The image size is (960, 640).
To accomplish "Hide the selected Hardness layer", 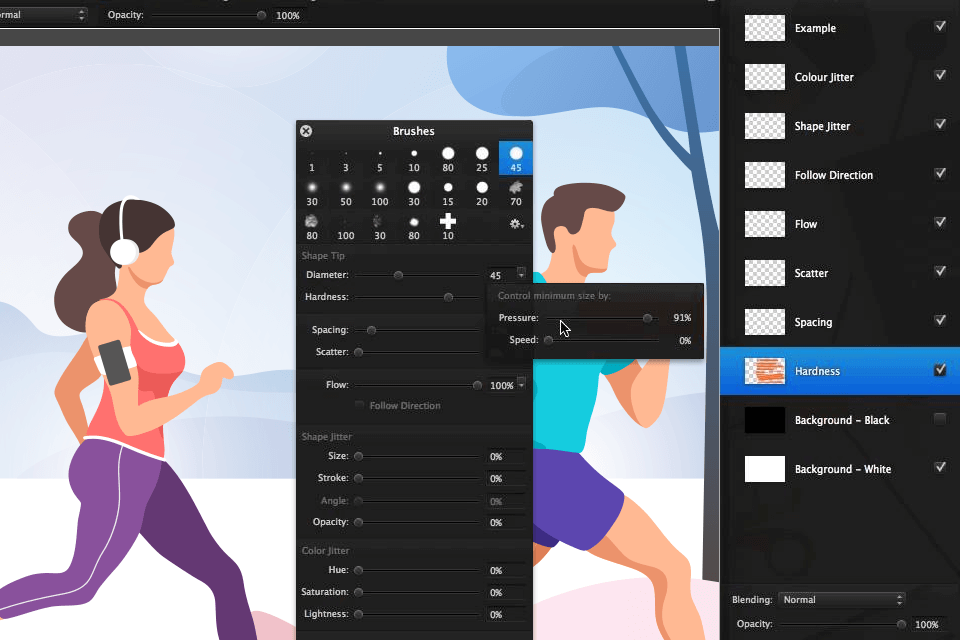I will [x=940, y=370].
